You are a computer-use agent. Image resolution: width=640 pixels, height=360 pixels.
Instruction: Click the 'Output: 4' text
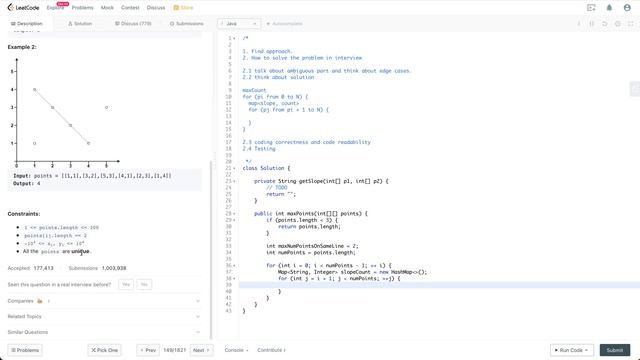pyautogui.click(x=27, y=184)
